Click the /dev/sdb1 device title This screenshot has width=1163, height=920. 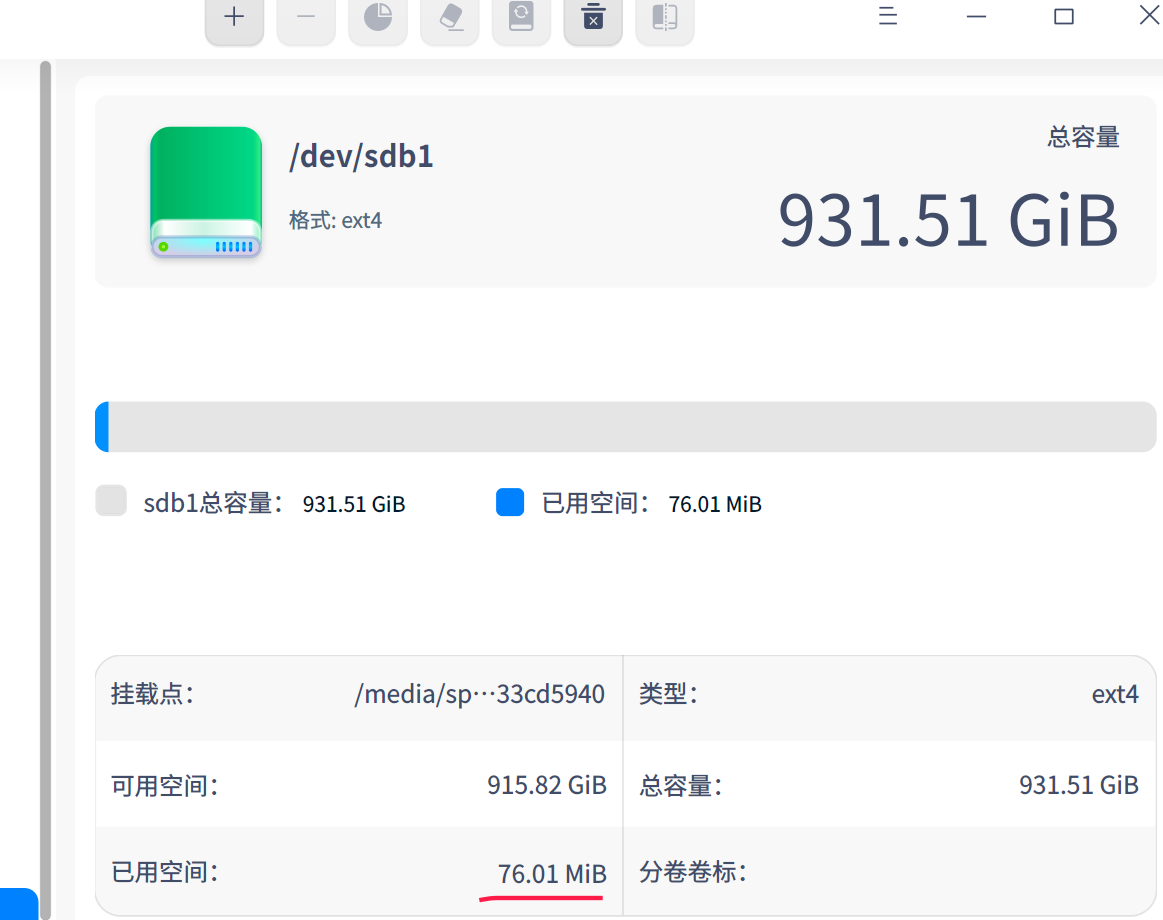pos(361,157)
